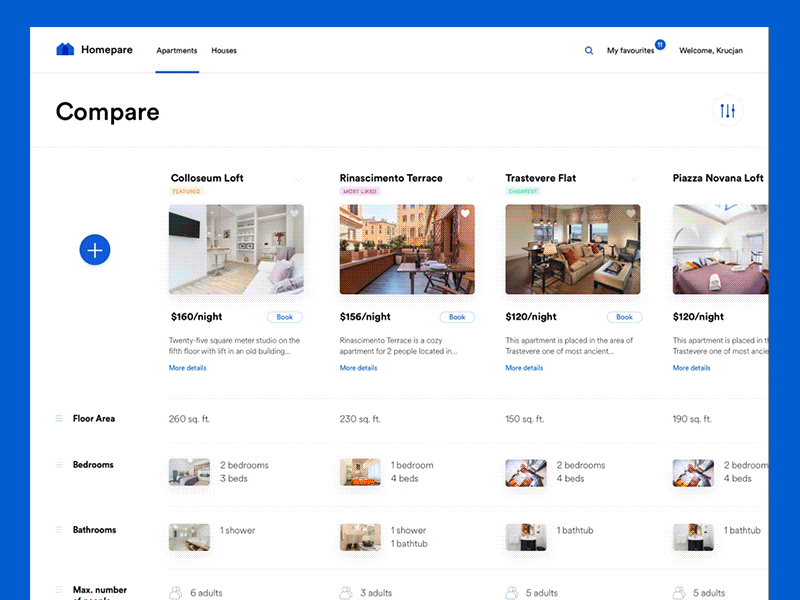Open the search by clicking the magnifier icon
The height and width of the screenshot is (600, 800).
click(589, 50)
